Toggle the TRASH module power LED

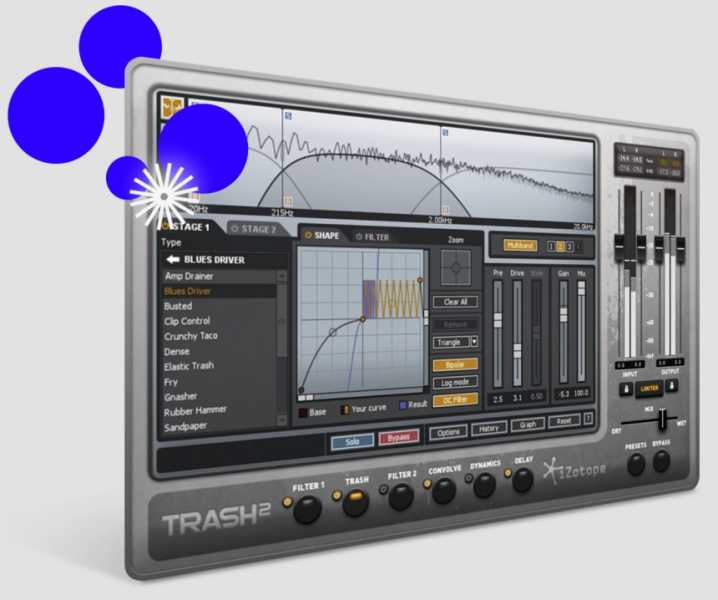(337, 495)
